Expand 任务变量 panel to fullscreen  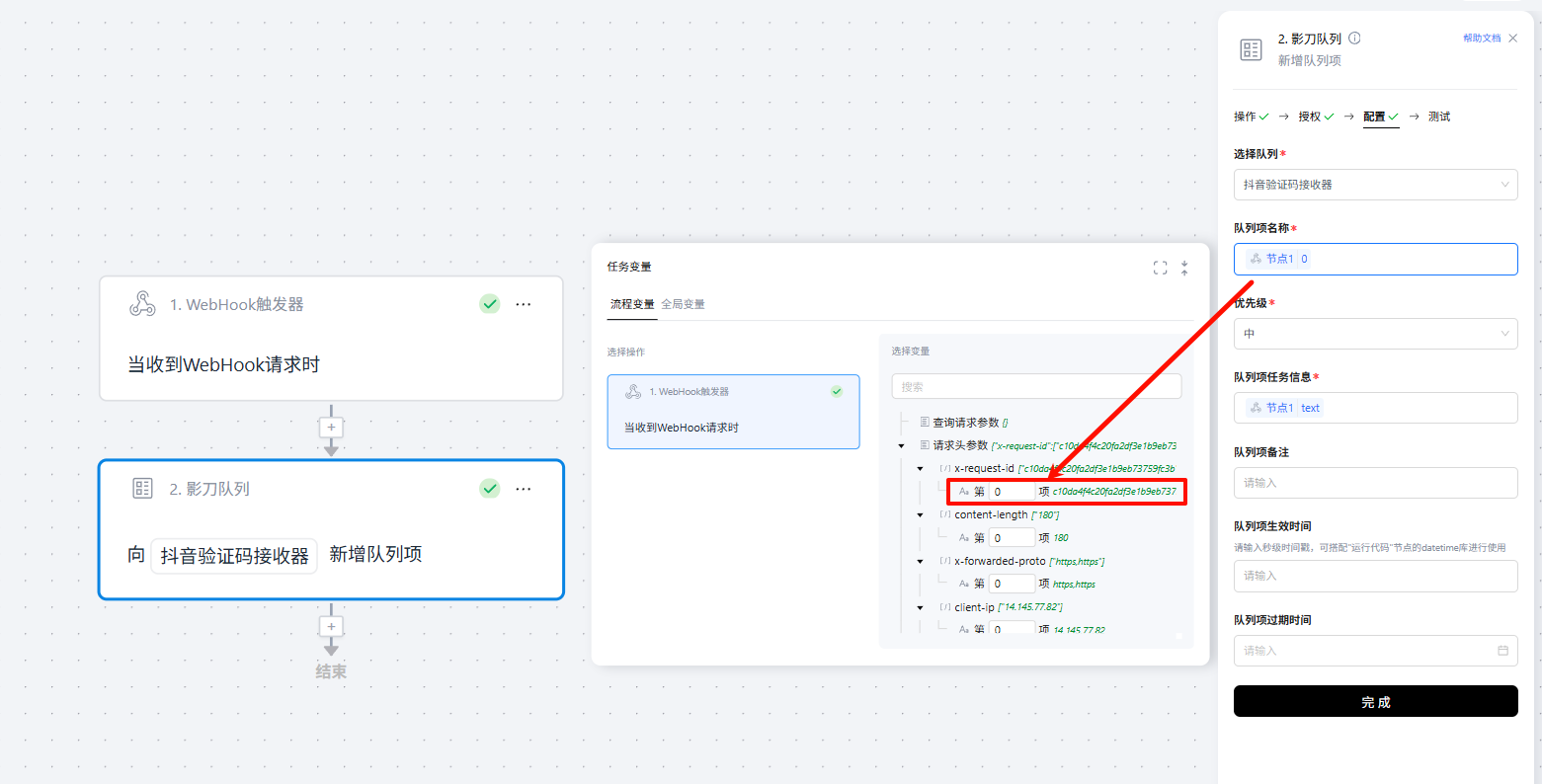(1160, 268)
